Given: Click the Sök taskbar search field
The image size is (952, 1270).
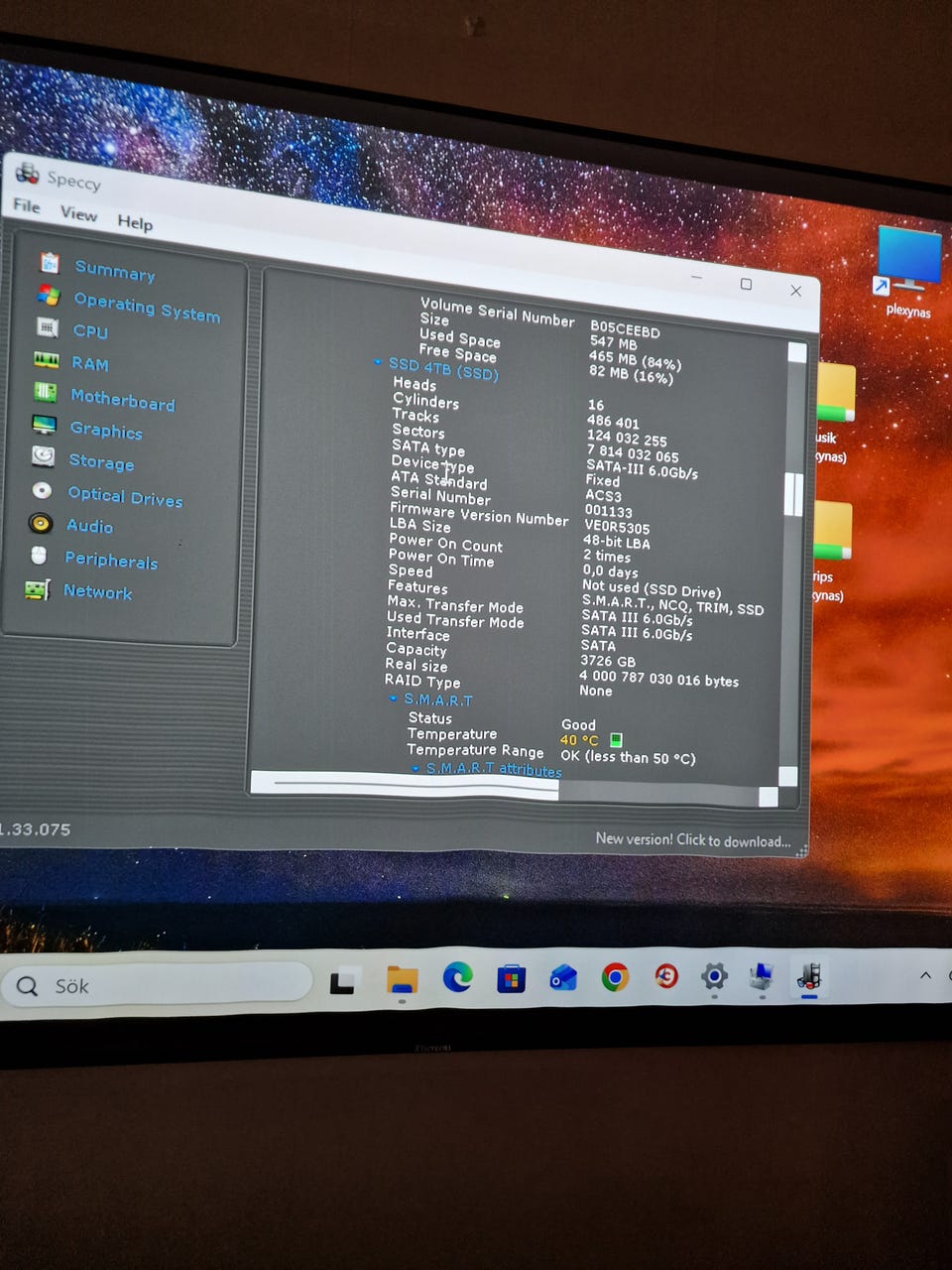Looking at the screenshot, I should [156, 985].
